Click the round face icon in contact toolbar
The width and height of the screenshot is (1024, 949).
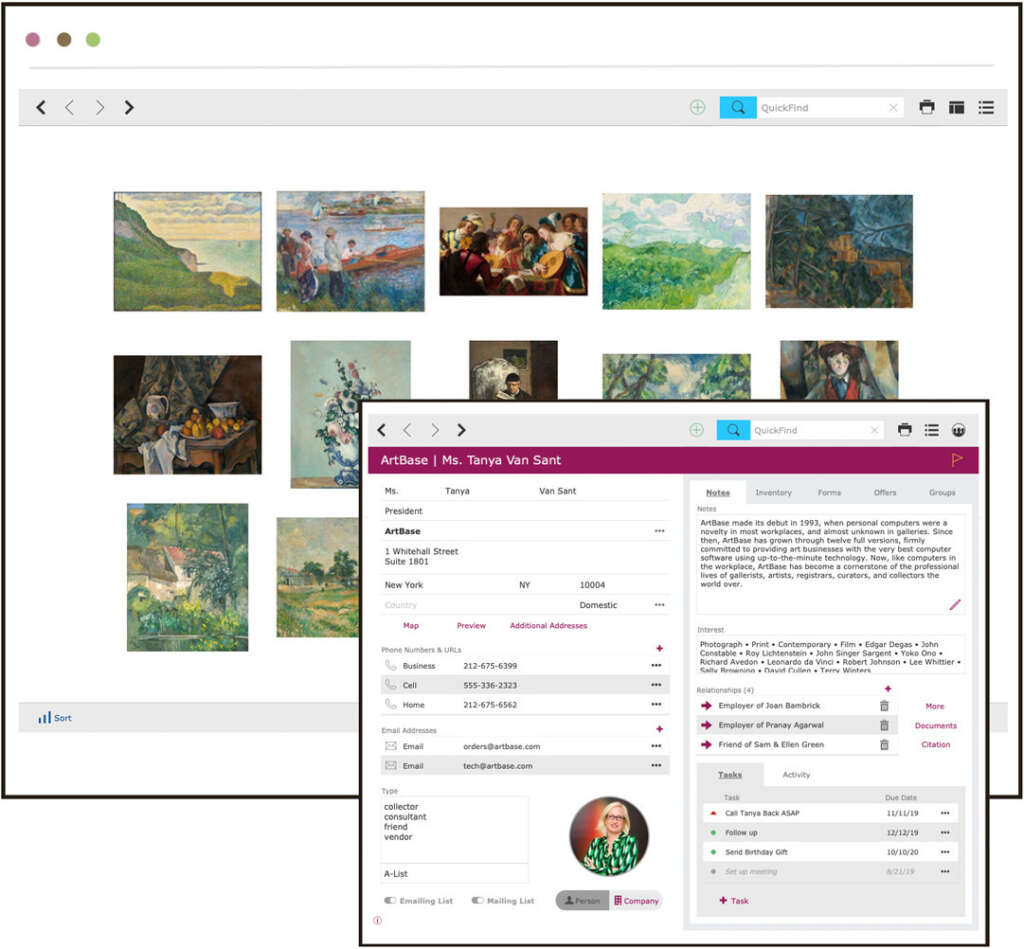[959, 430]
